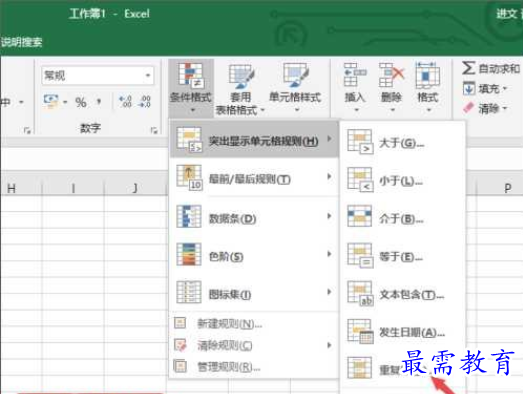Open Top/Bottom Rules (最前/最后规则) submenu
523x394 pixels.
click(254, 178)
